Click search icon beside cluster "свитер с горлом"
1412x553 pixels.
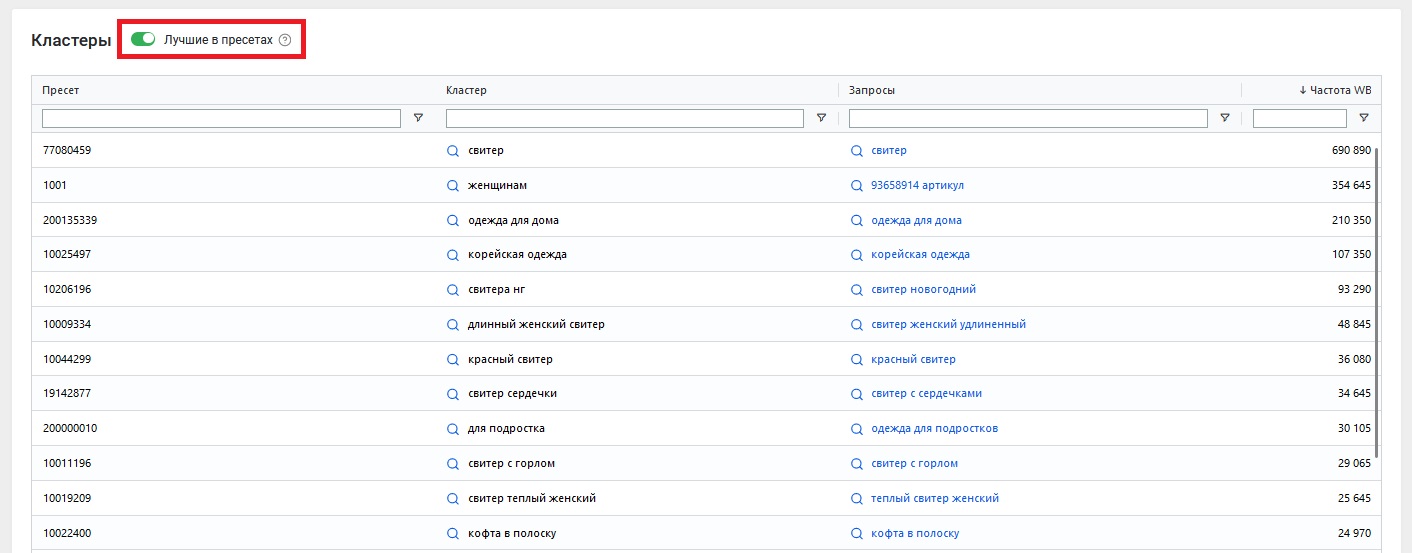[453, 464]
